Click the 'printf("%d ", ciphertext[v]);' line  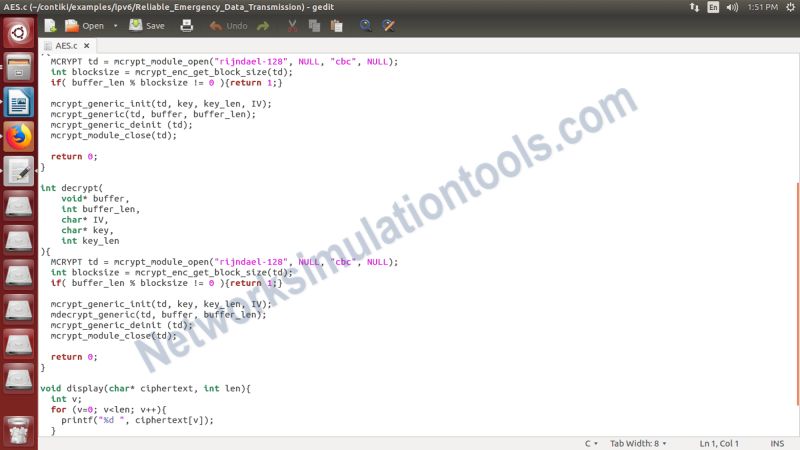click(x=137, y=420)
